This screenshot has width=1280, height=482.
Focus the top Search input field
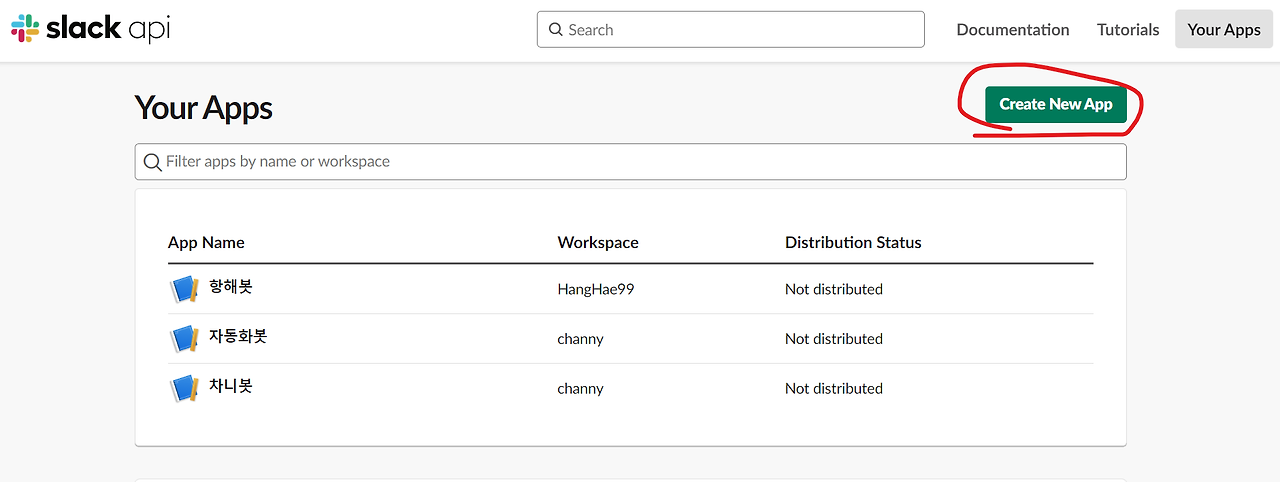[x=740, y=30]
